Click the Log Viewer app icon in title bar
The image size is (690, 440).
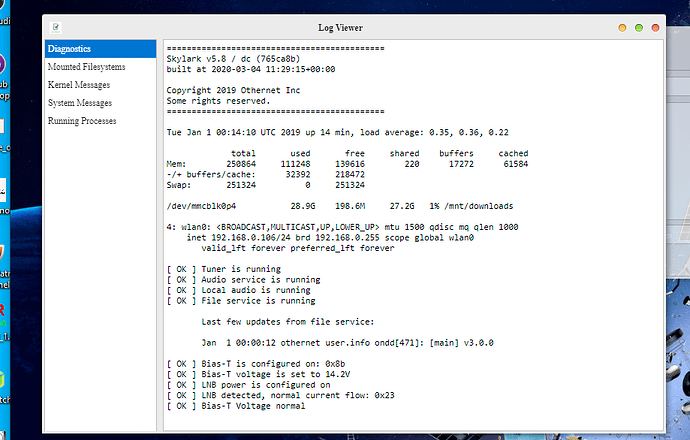[x=59, y=26]
